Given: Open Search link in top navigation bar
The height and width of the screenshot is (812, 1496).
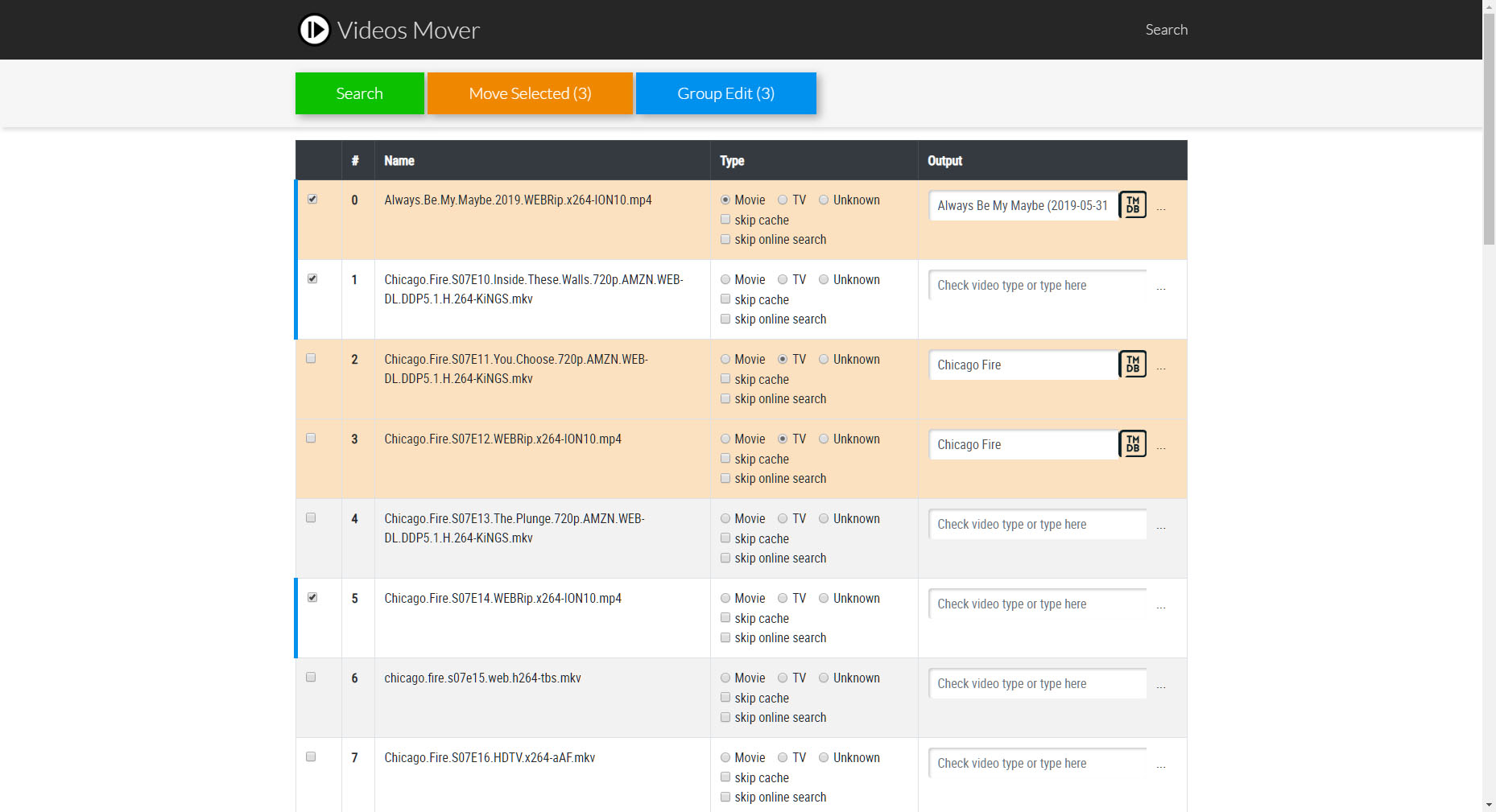Looking at the screenshot, I should coord(1167,30).
